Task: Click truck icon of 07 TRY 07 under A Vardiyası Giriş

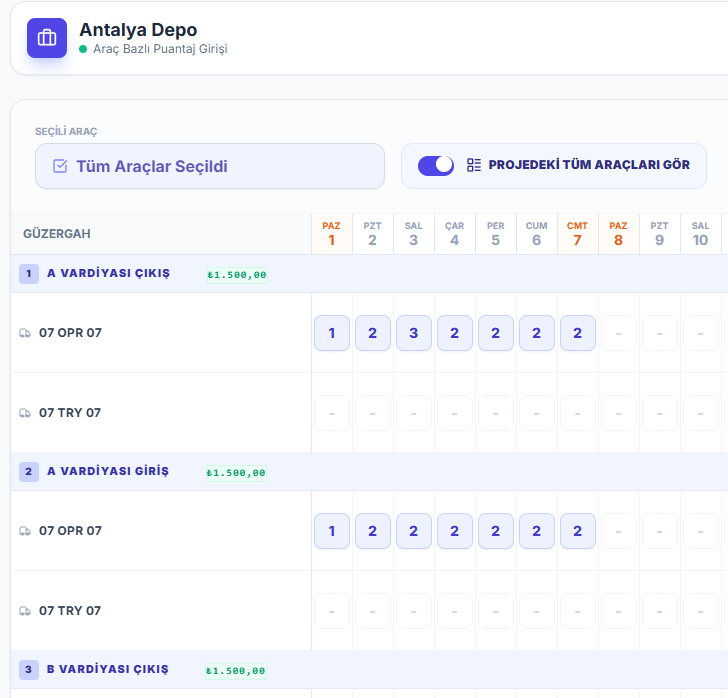Action: [x=25, y=611]
